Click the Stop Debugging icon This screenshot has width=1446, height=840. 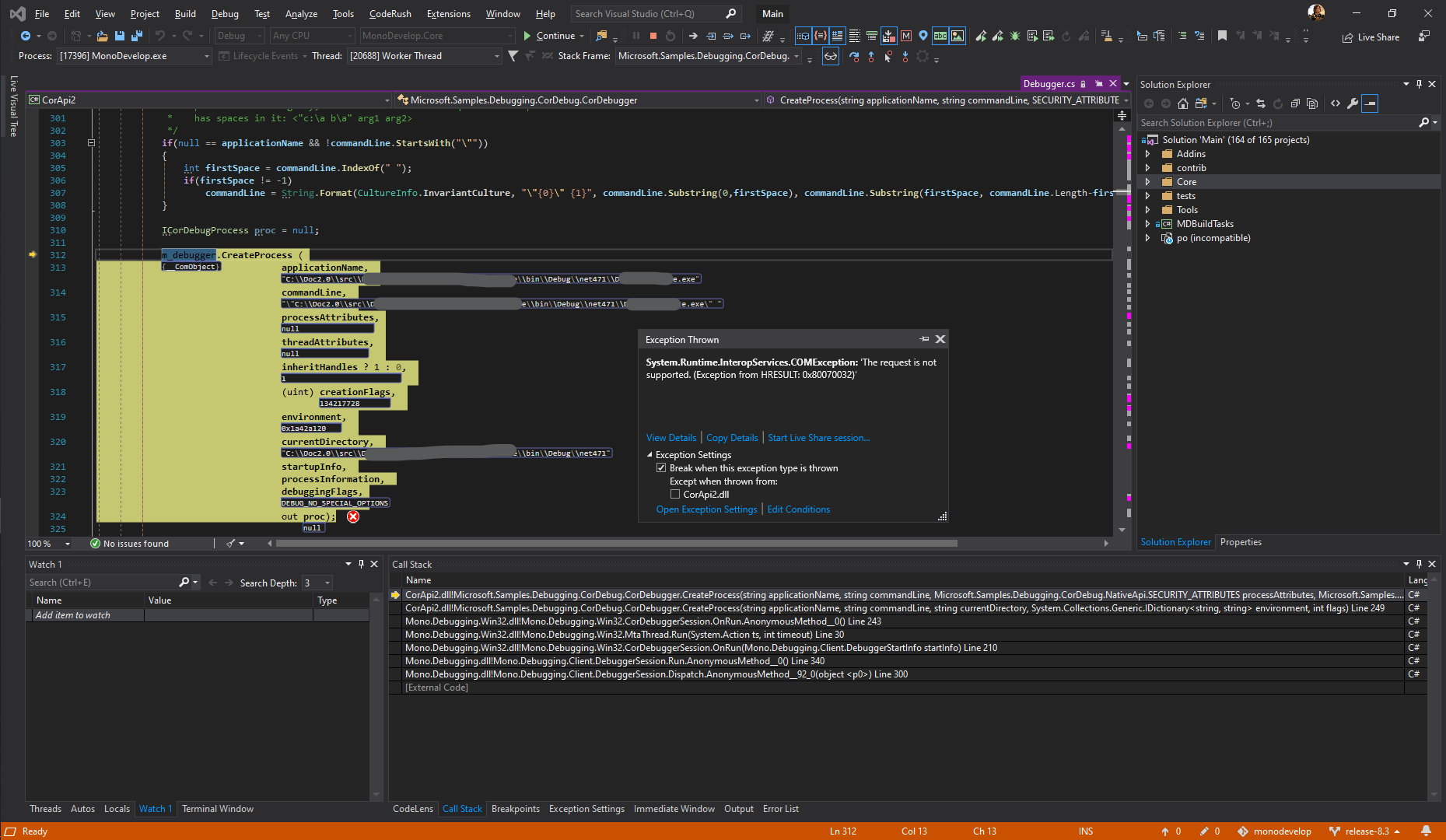pos(653,36)
